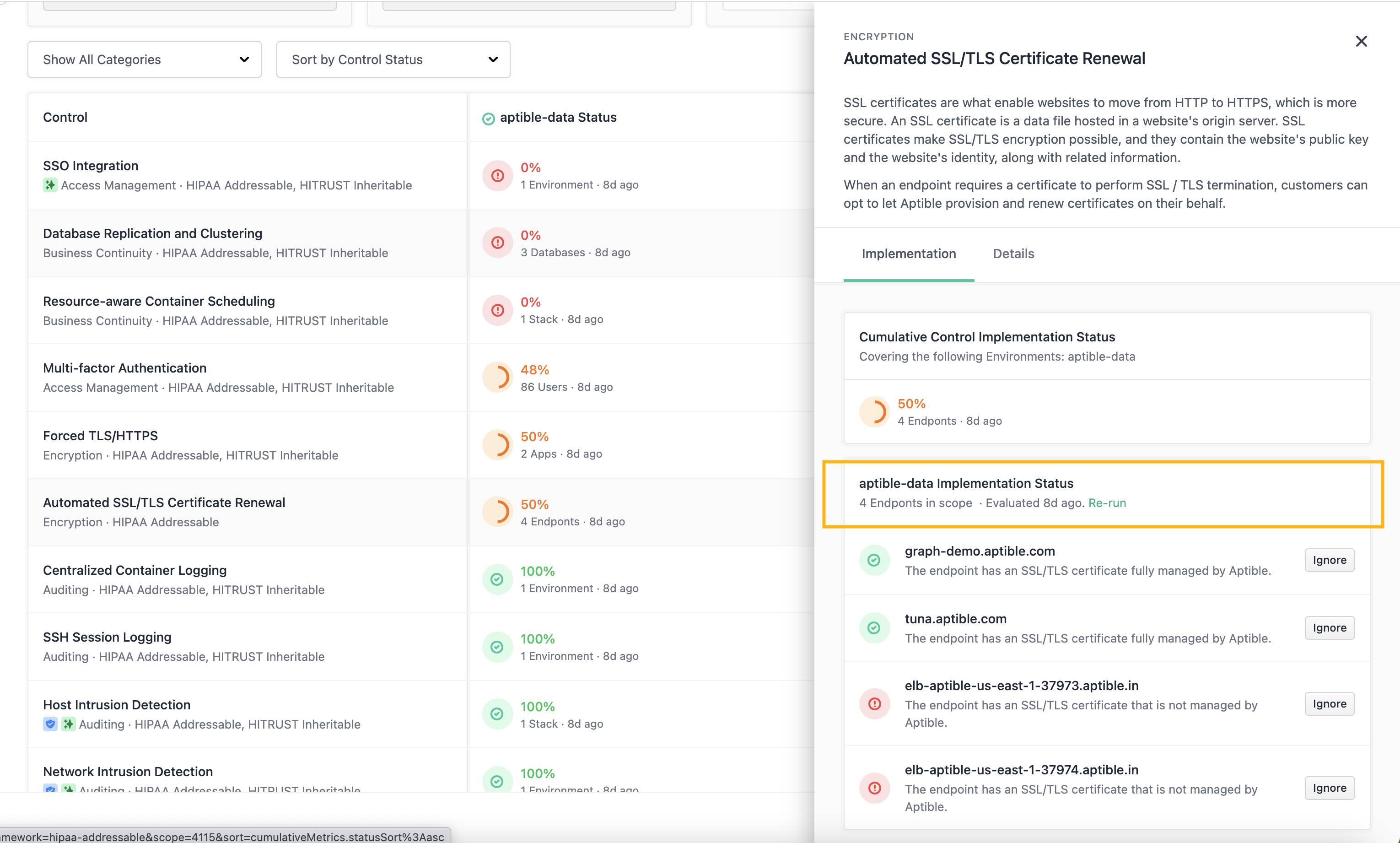Click the orange 48% progress ring for Multi-factor Authentication

(x=497, y=378)
